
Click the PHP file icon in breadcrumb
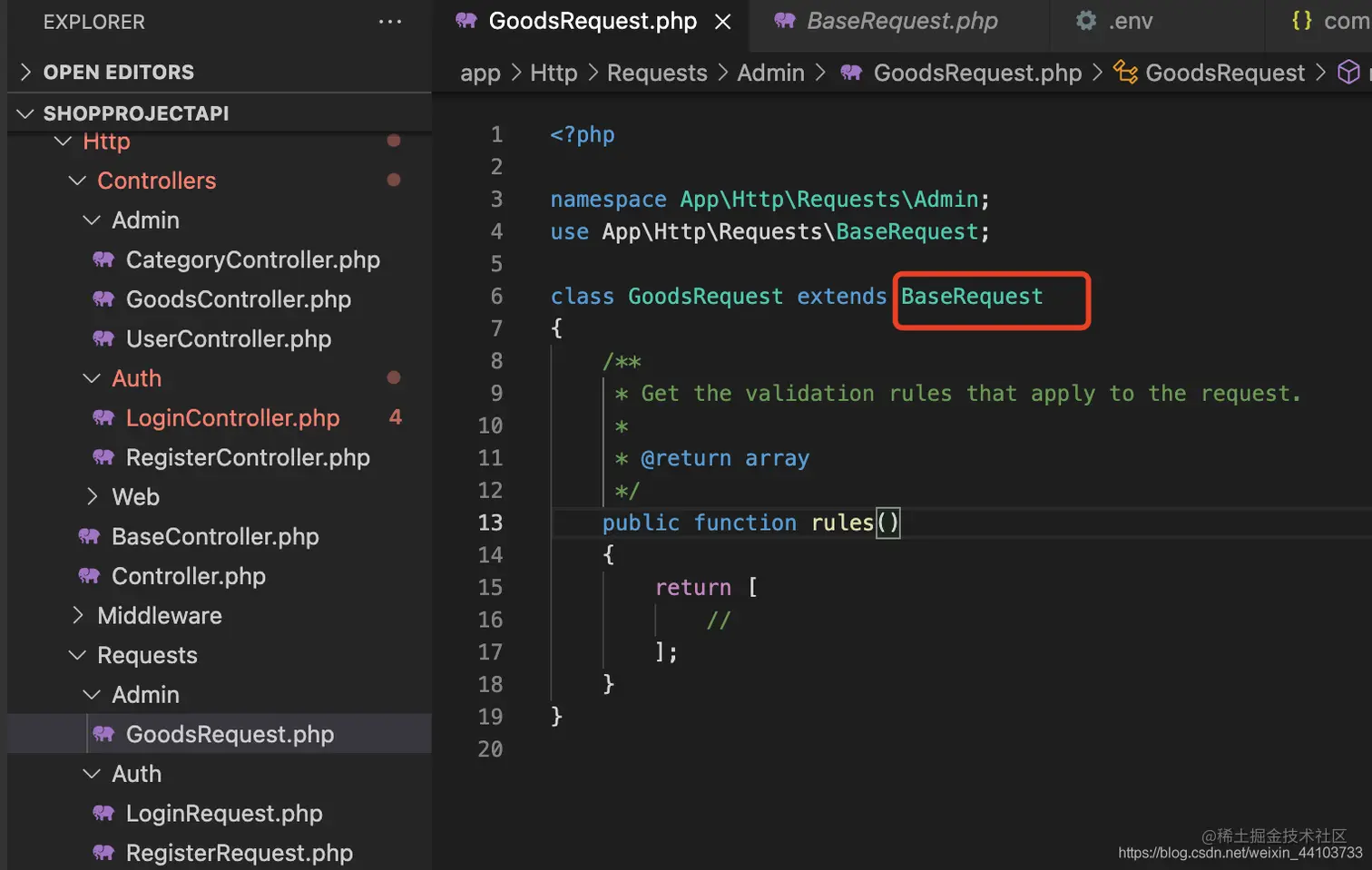click(851, 73)
